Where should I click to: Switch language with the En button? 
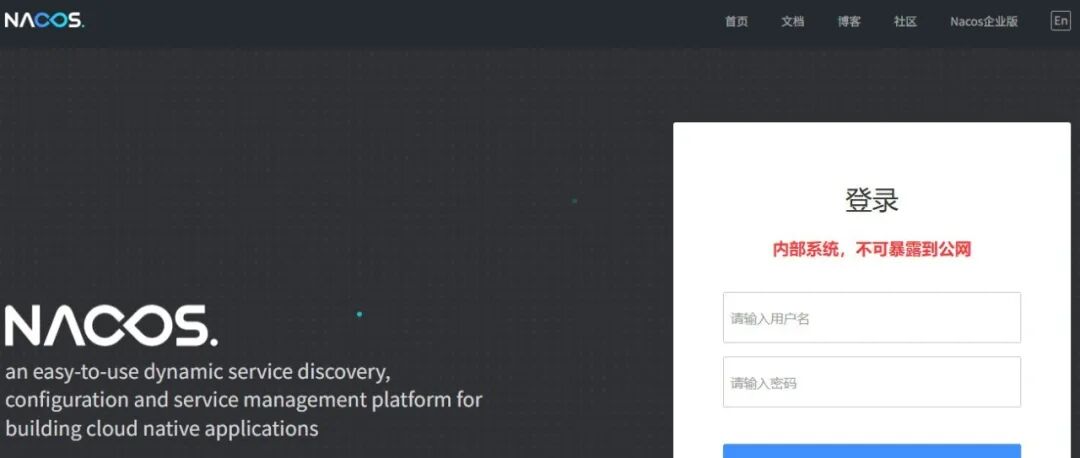point(1061,21)
